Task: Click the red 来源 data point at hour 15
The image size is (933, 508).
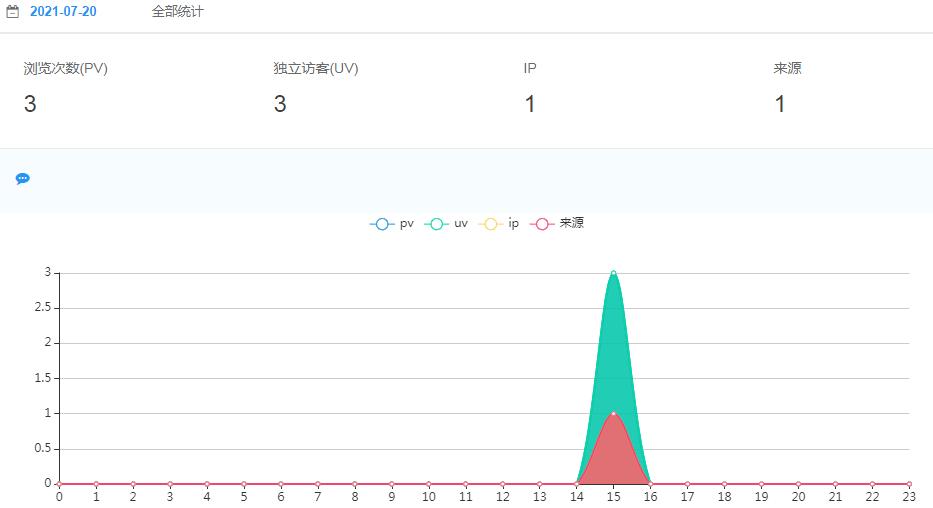Action: click(x=613, y=413)
